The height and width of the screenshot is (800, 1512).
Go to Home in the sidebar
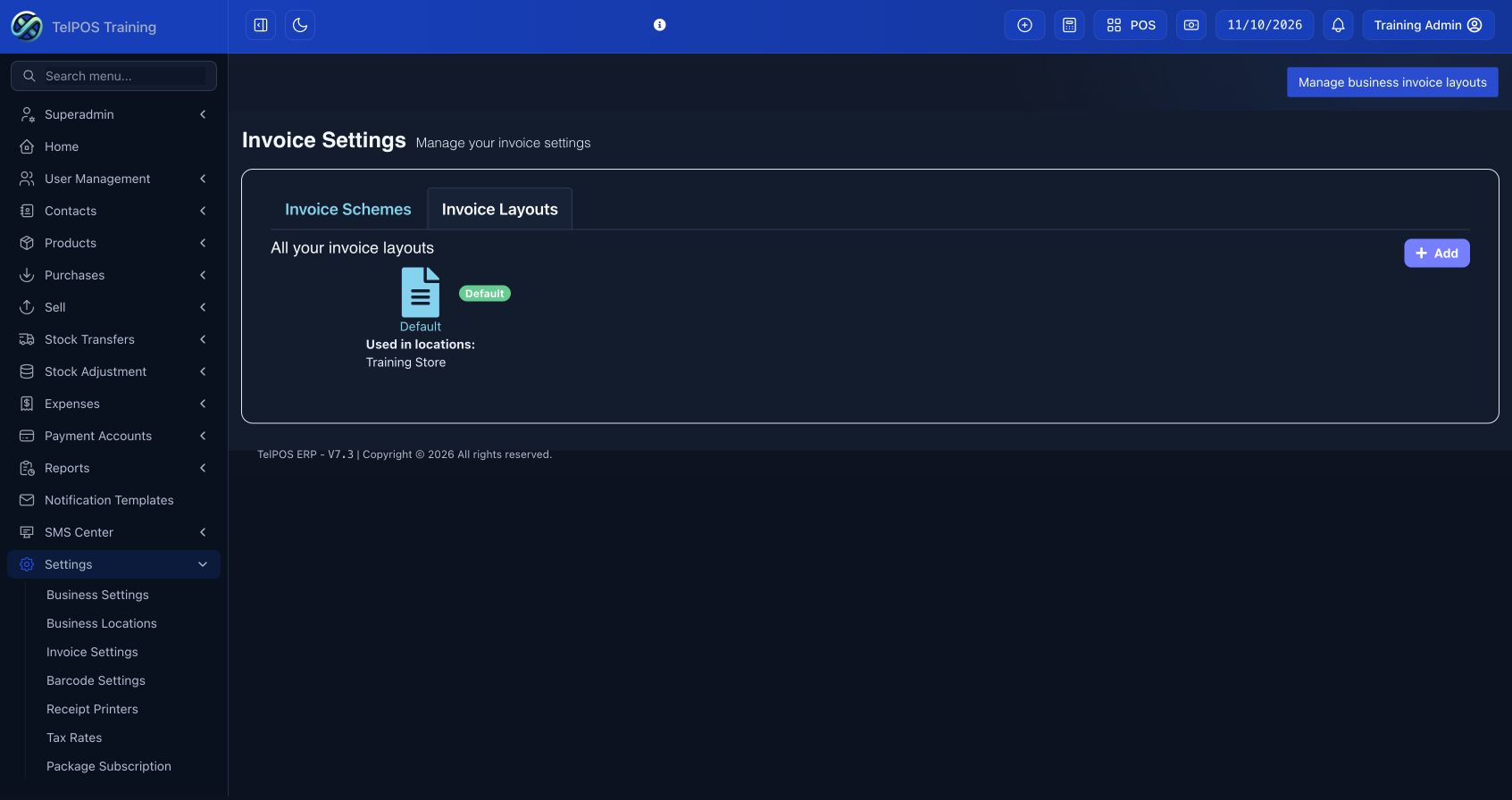click(x=113, y=146)
